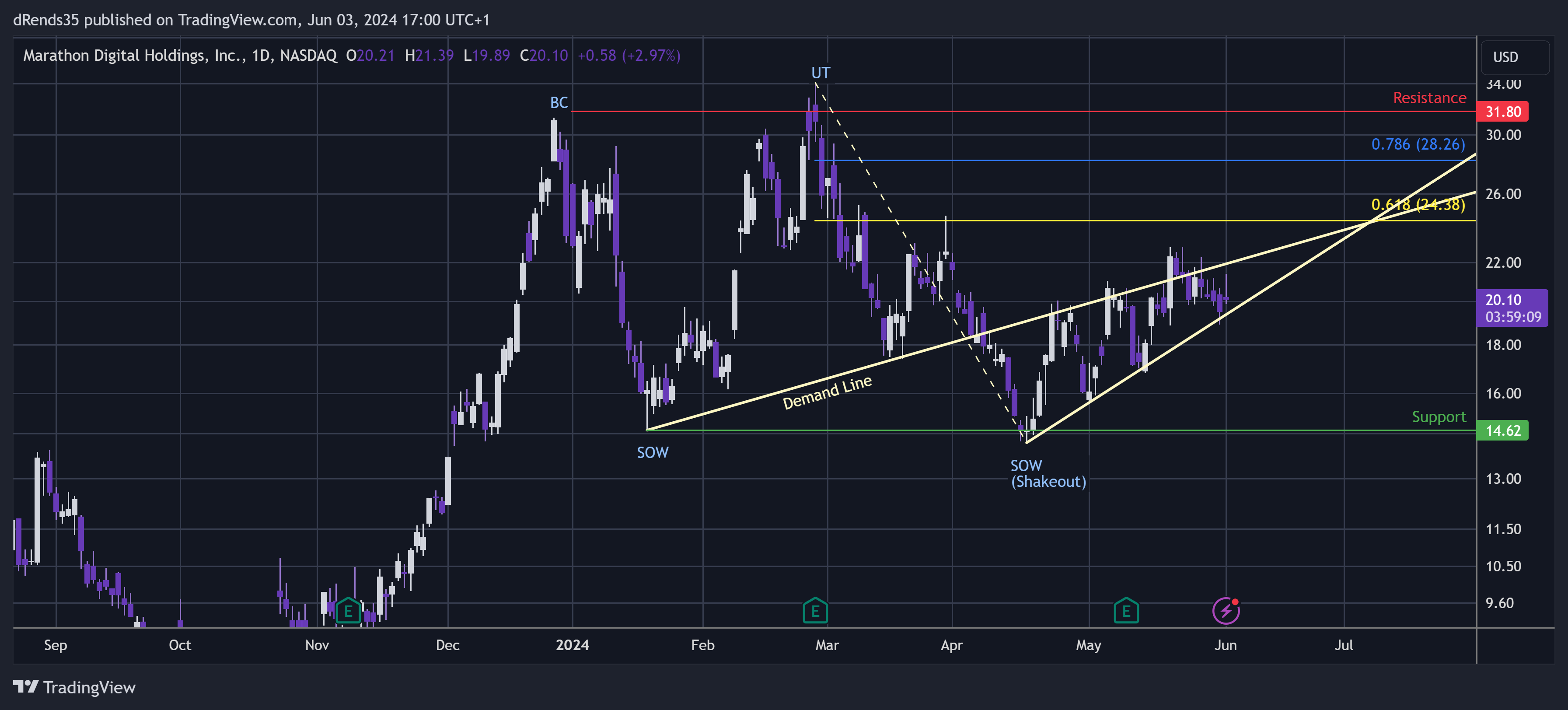Click the 9.60 price axis label

(1499, 603)
